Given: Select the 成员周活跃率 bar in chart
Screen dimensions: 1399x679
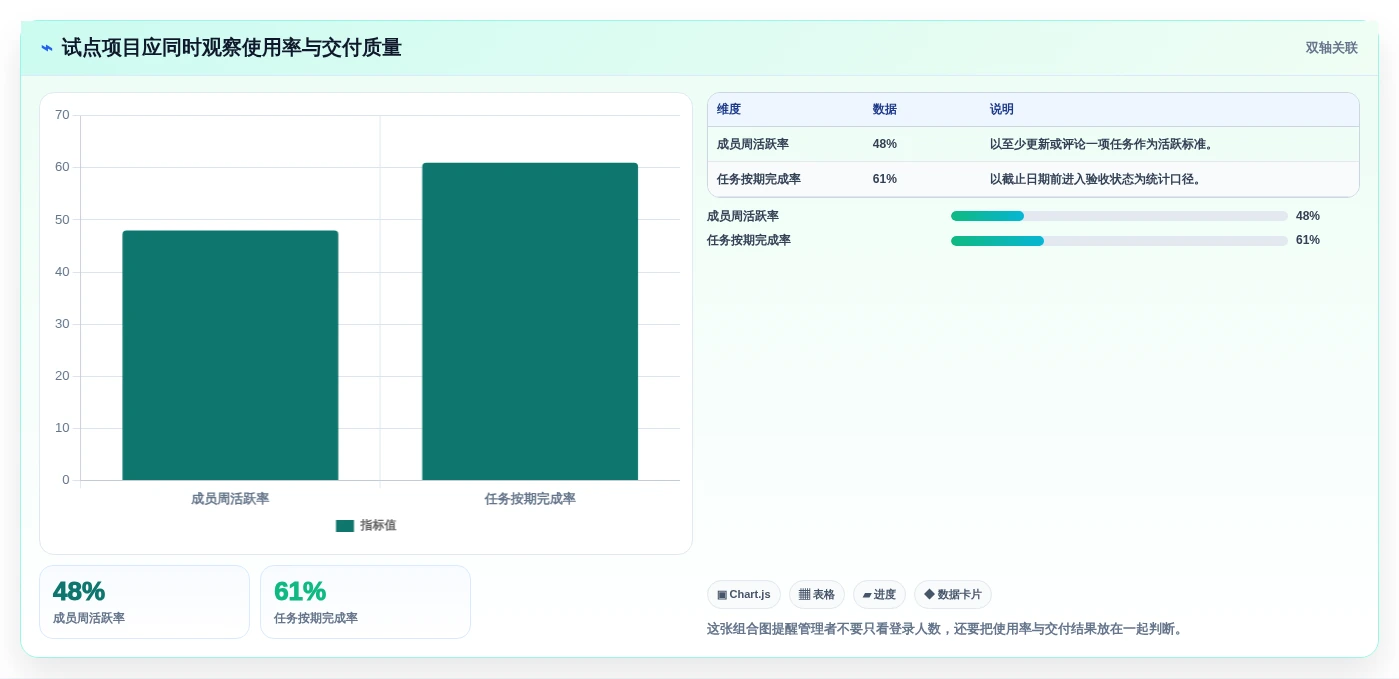Looking at the screenshot, I should [x=230, y=355].
